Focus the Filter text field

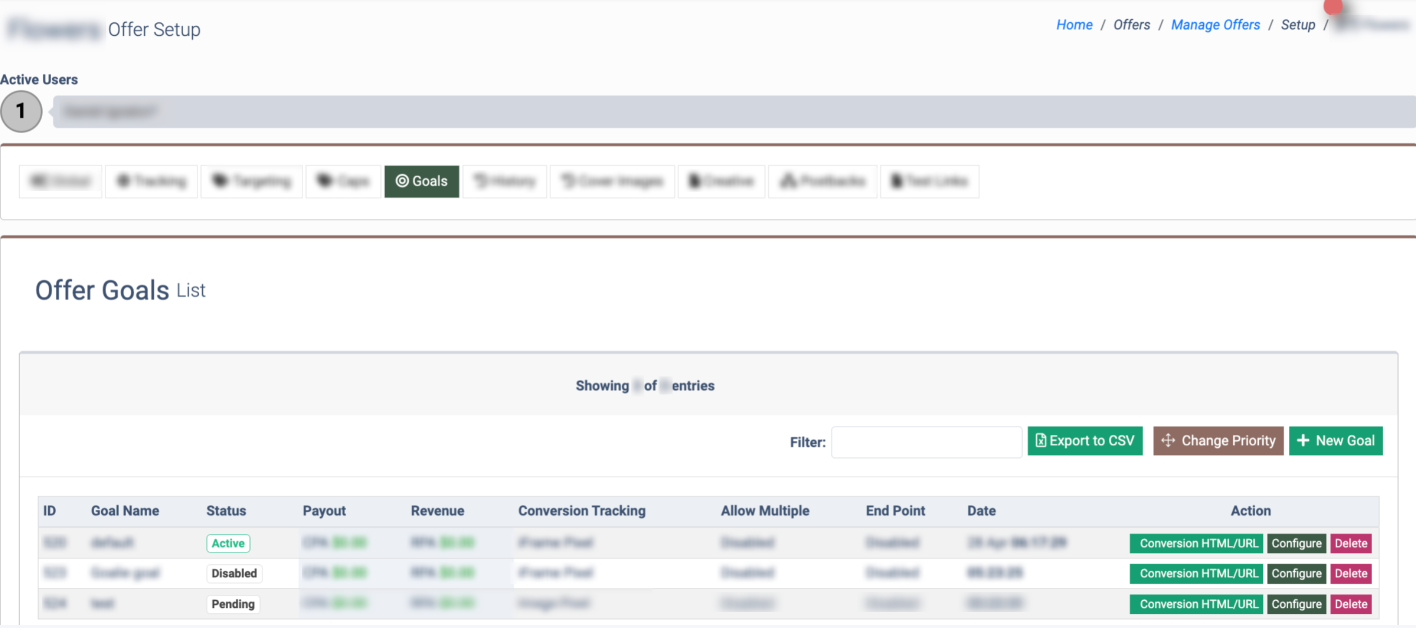tap(926, 441)
